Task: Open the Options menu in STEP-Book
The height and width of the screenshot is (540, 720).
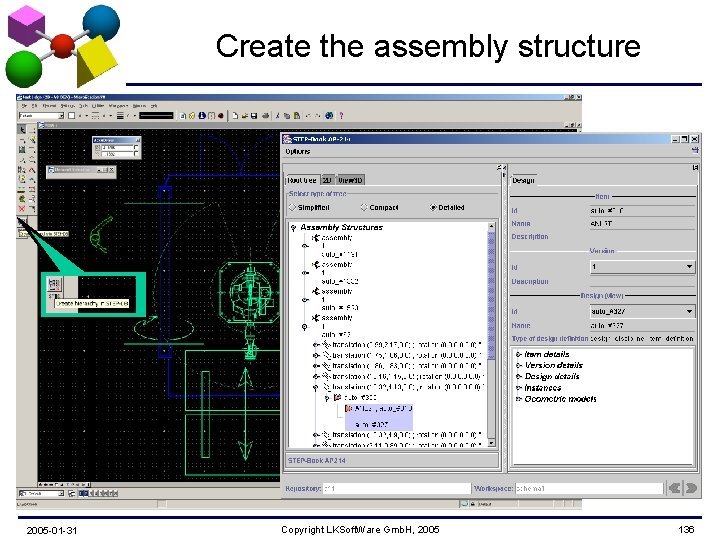Action: coord(298,152)
